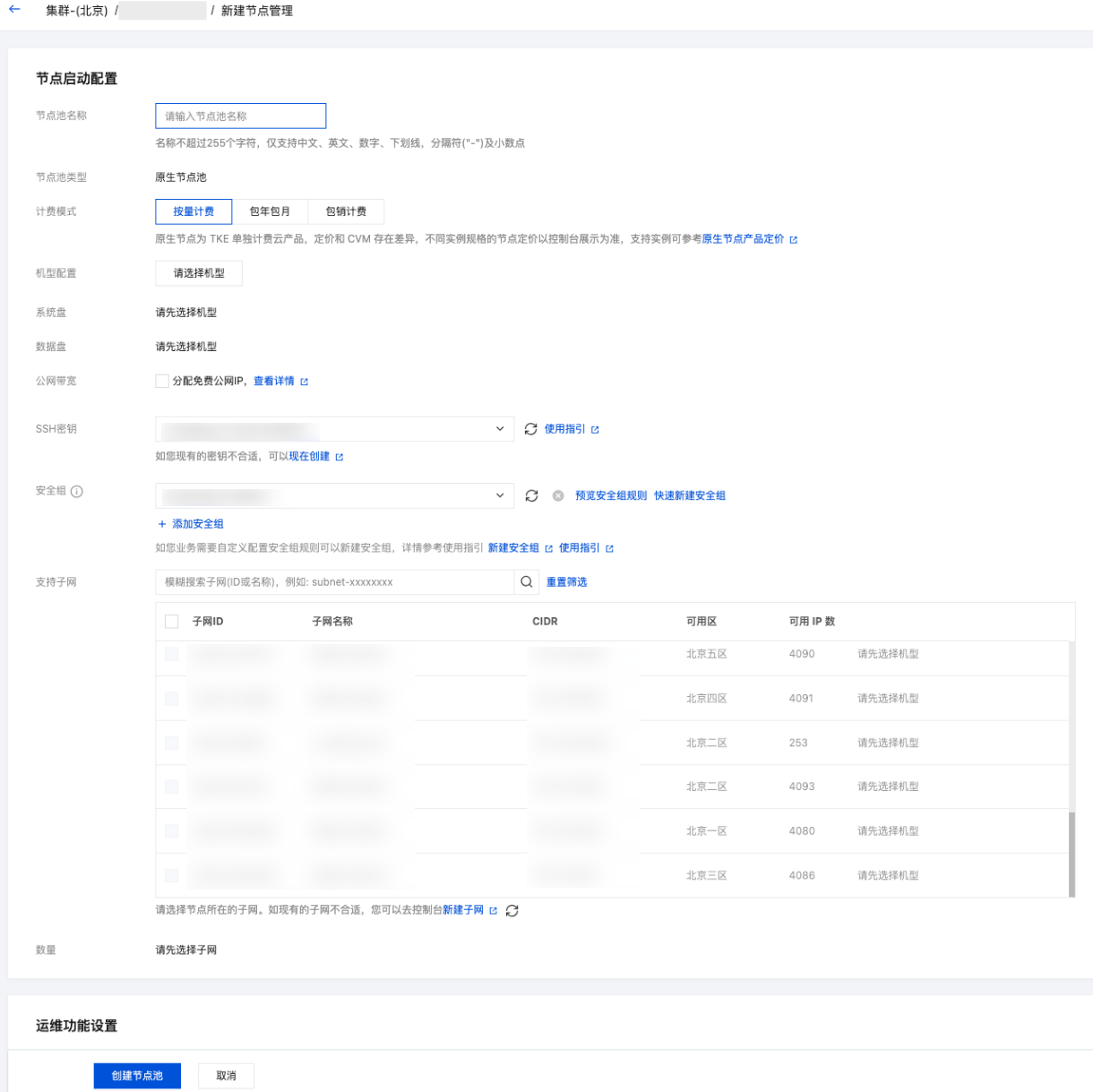Click the plus icon for 添加安全组
This screenshot has height=1092, width=1093.
point(162,524)
